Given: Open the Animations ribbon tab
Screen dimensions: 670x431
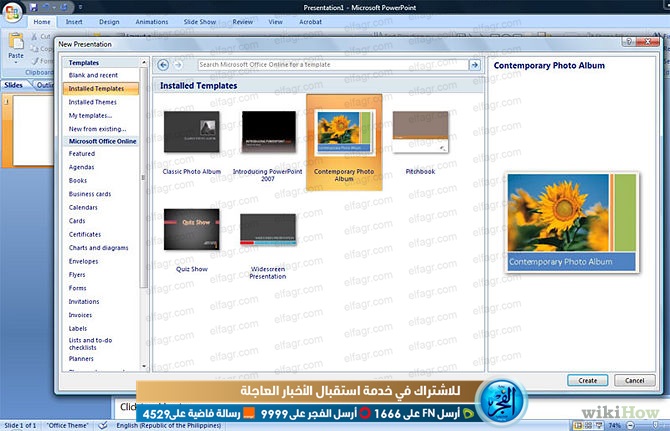Looking at the screenshot, I should click(152, 22).
